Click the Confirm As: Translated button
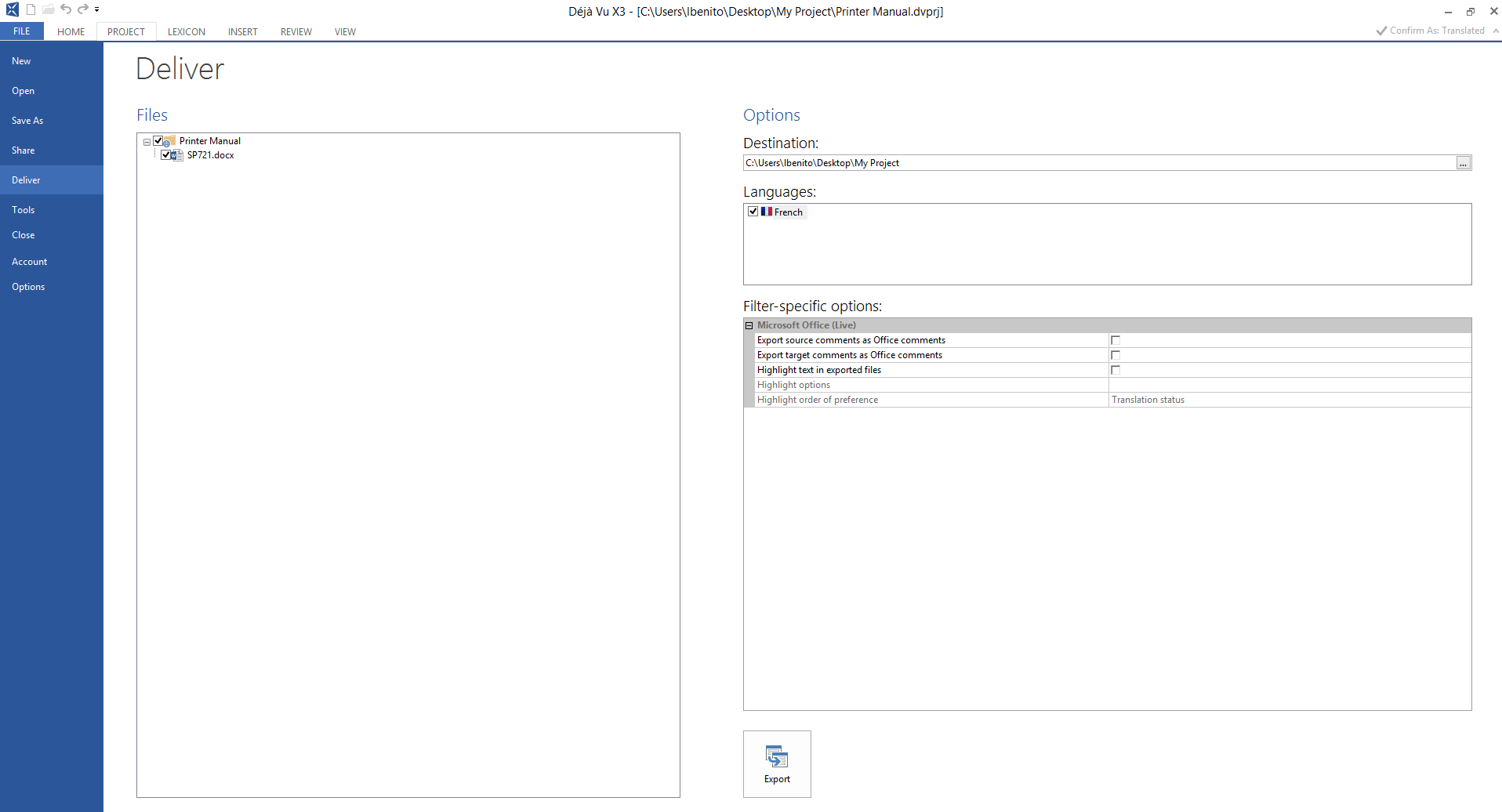This screenshot has height=812, width=1502. [1431, 31]
